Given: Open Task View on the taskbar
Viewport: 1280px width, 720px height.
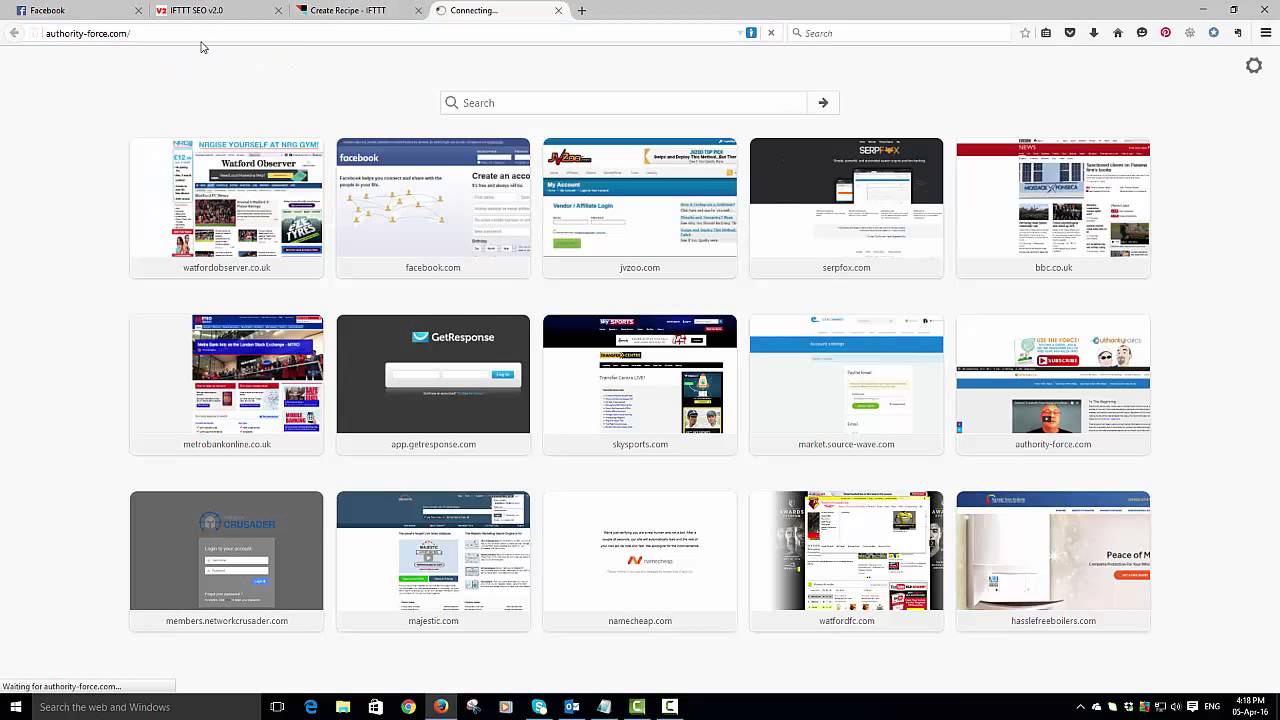Looking at the screenshot, I should point(277,707).
